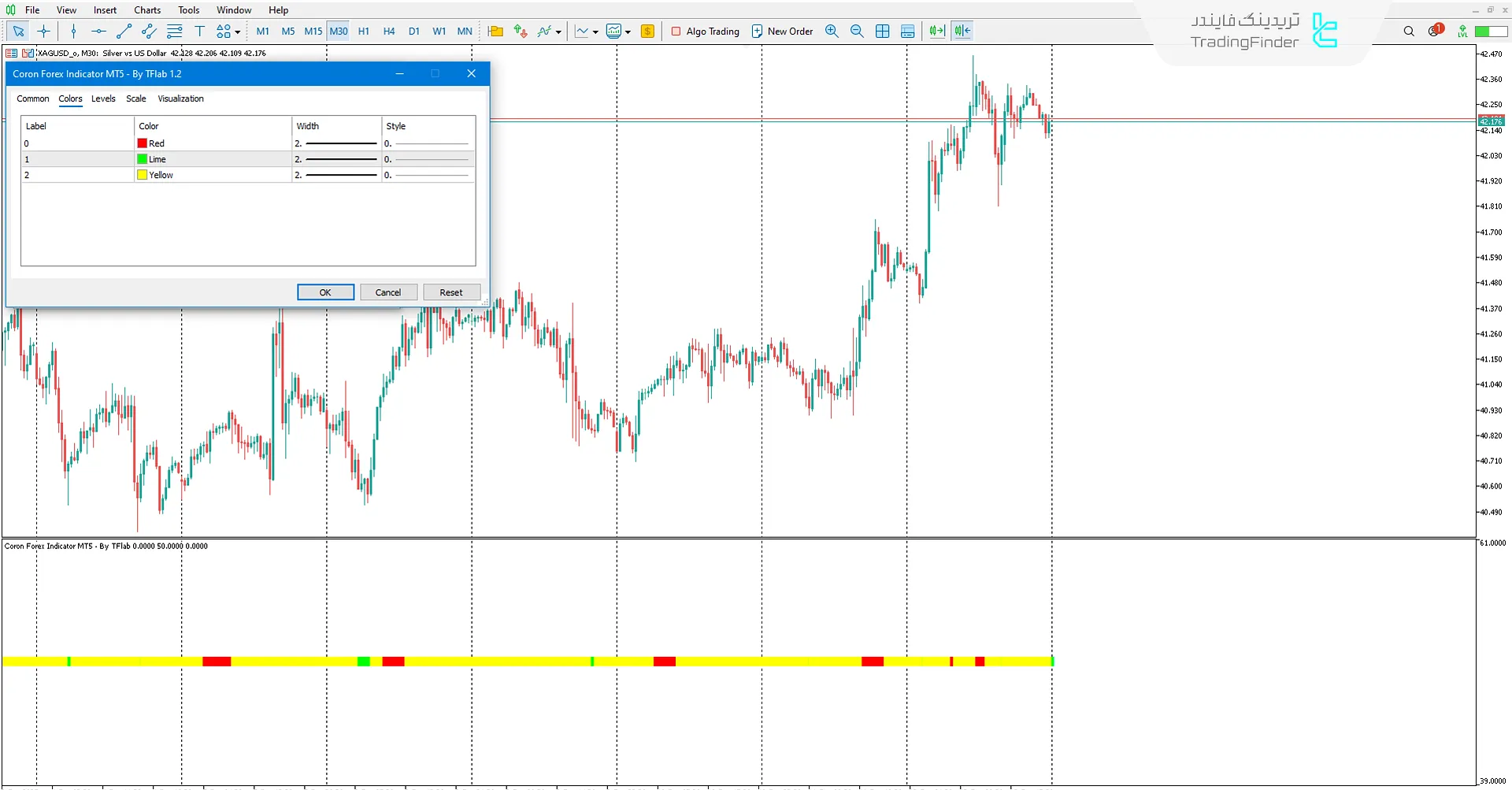
Task: Open the chart type dropdown arrow
Action: pos(595,32)
